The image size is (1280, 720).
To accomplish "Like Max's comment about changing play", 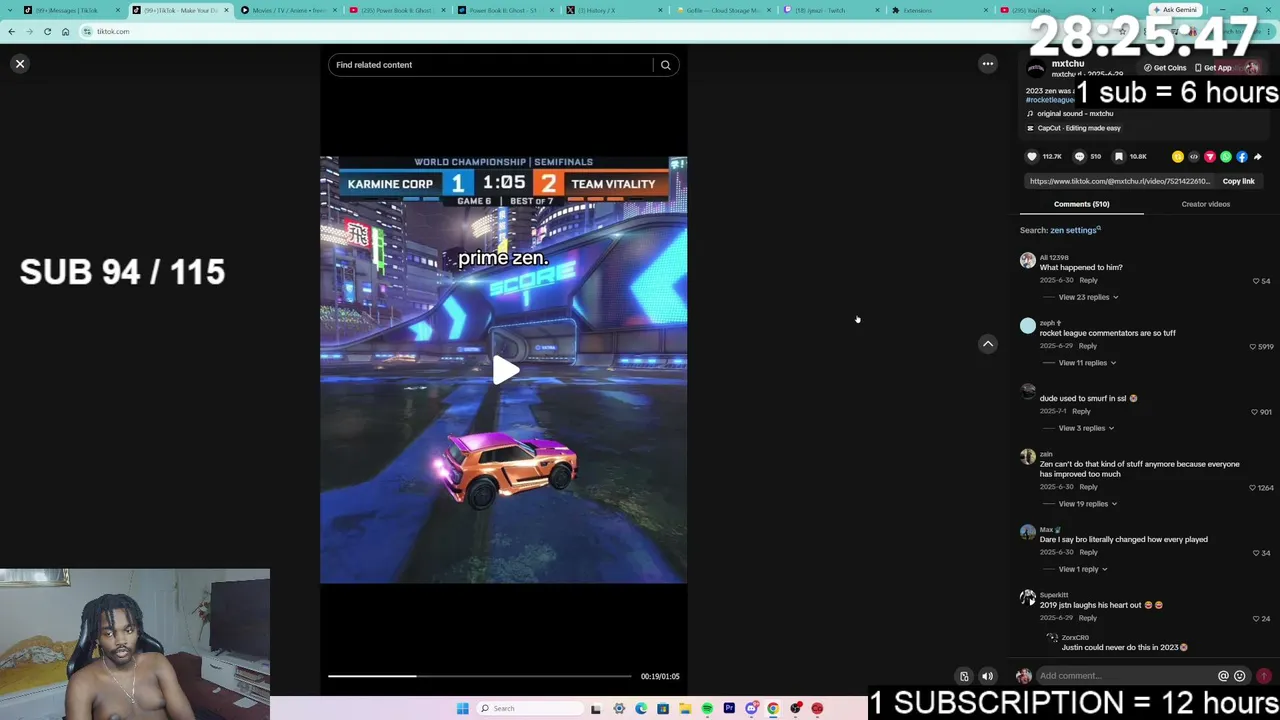I will pos(1256,553).
